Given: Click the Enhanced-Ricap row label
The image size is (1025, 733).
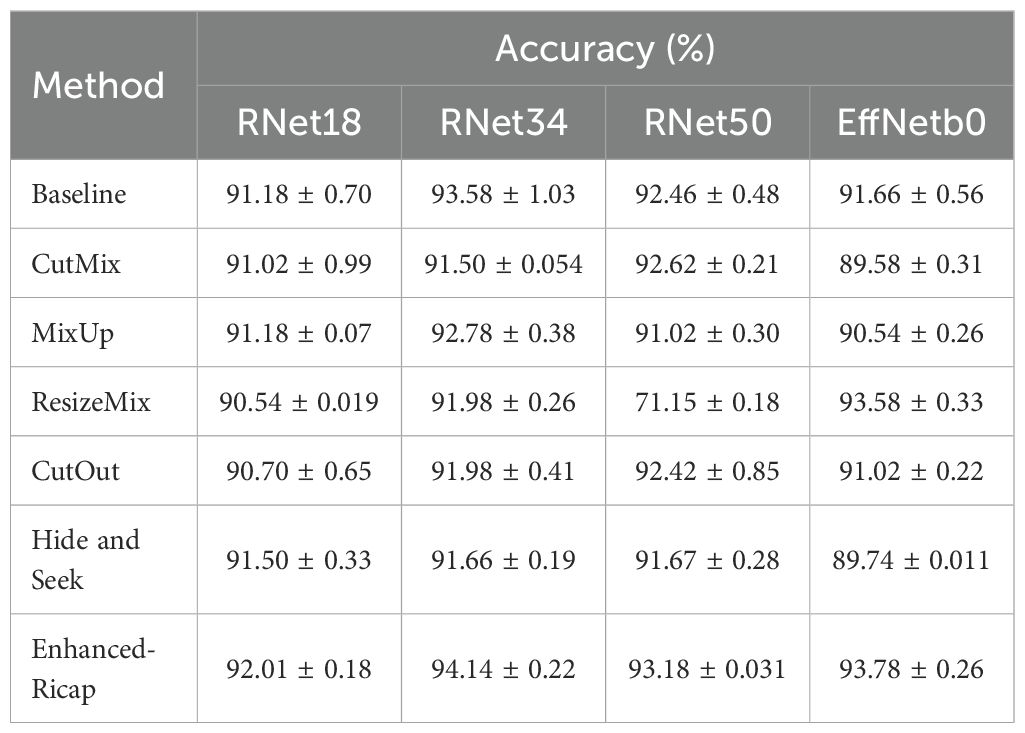Looking at the screenshot, I should pos(94,669).
